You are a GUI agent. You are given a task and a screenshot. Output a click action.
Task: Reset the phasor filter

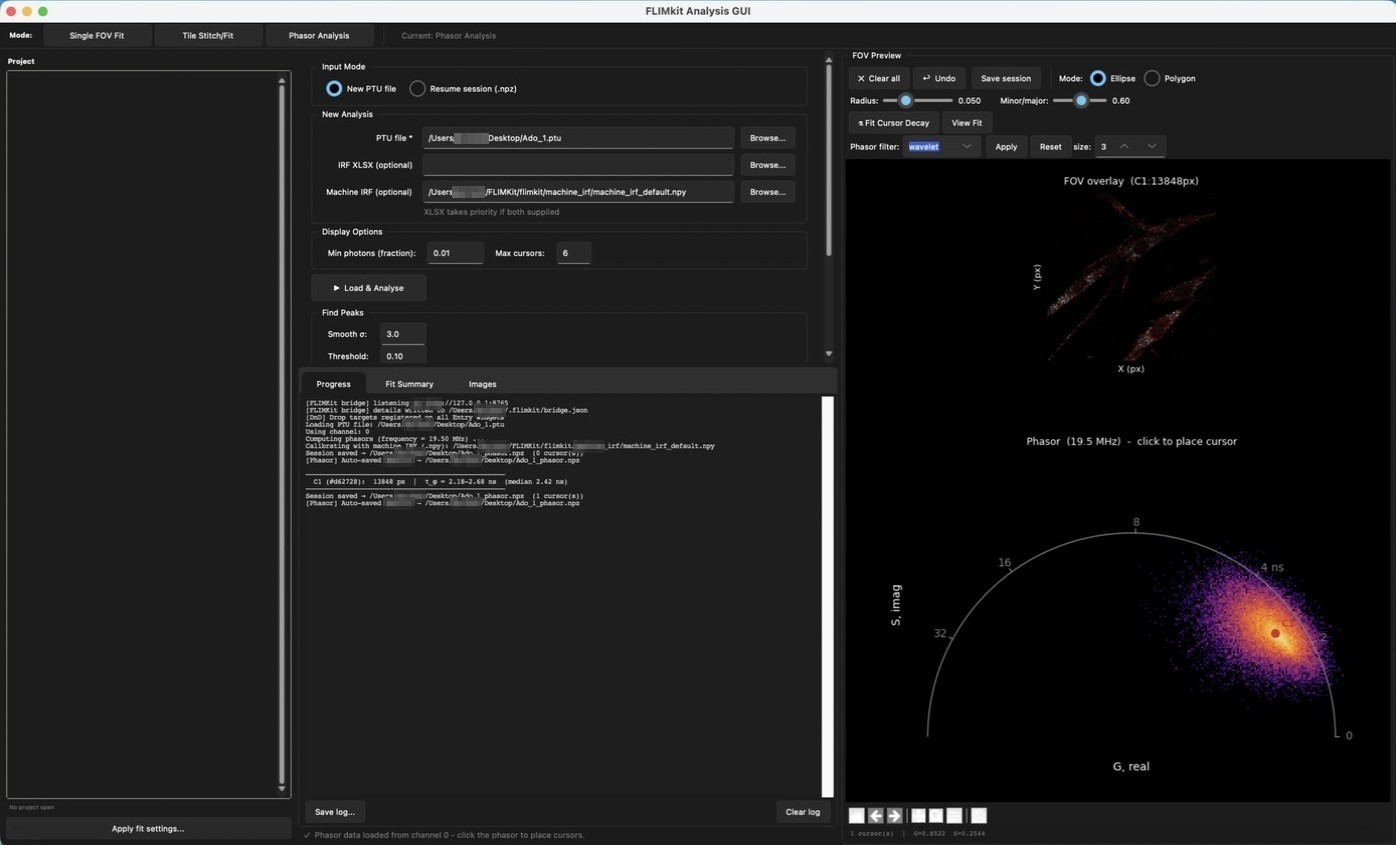pos(1050,147)
